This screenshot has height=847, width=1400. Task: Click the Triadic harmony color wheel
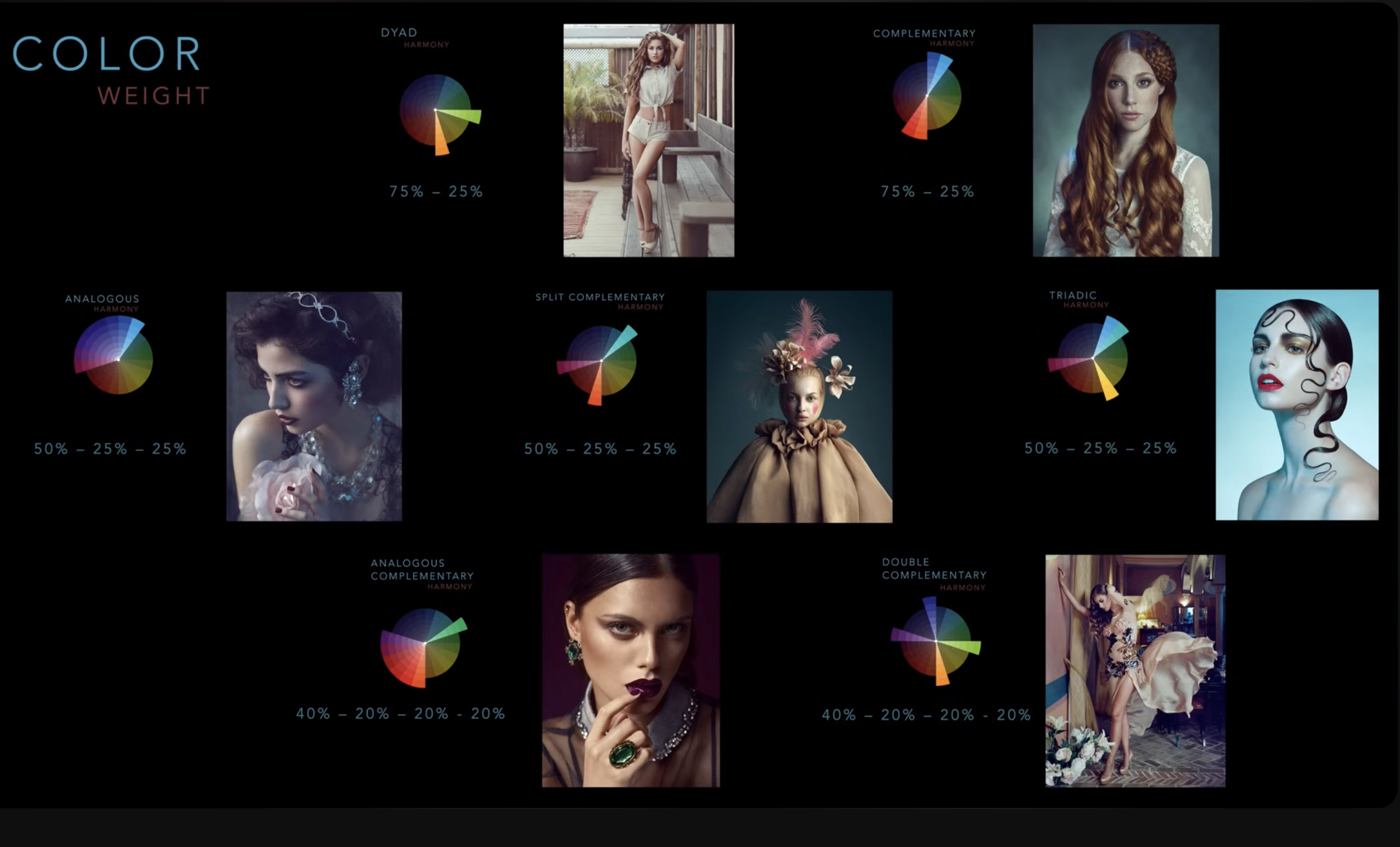(x=1092, y=359)
